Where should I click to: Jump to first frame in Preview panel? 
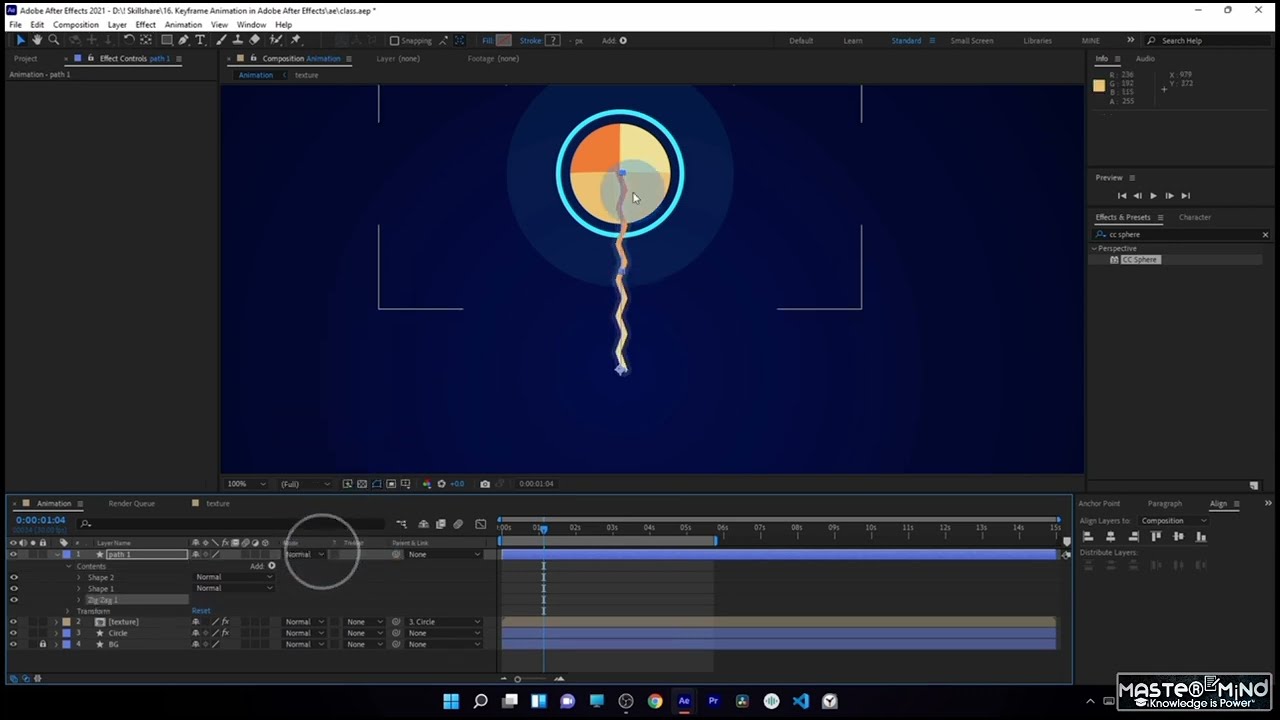pos(1122,196)
